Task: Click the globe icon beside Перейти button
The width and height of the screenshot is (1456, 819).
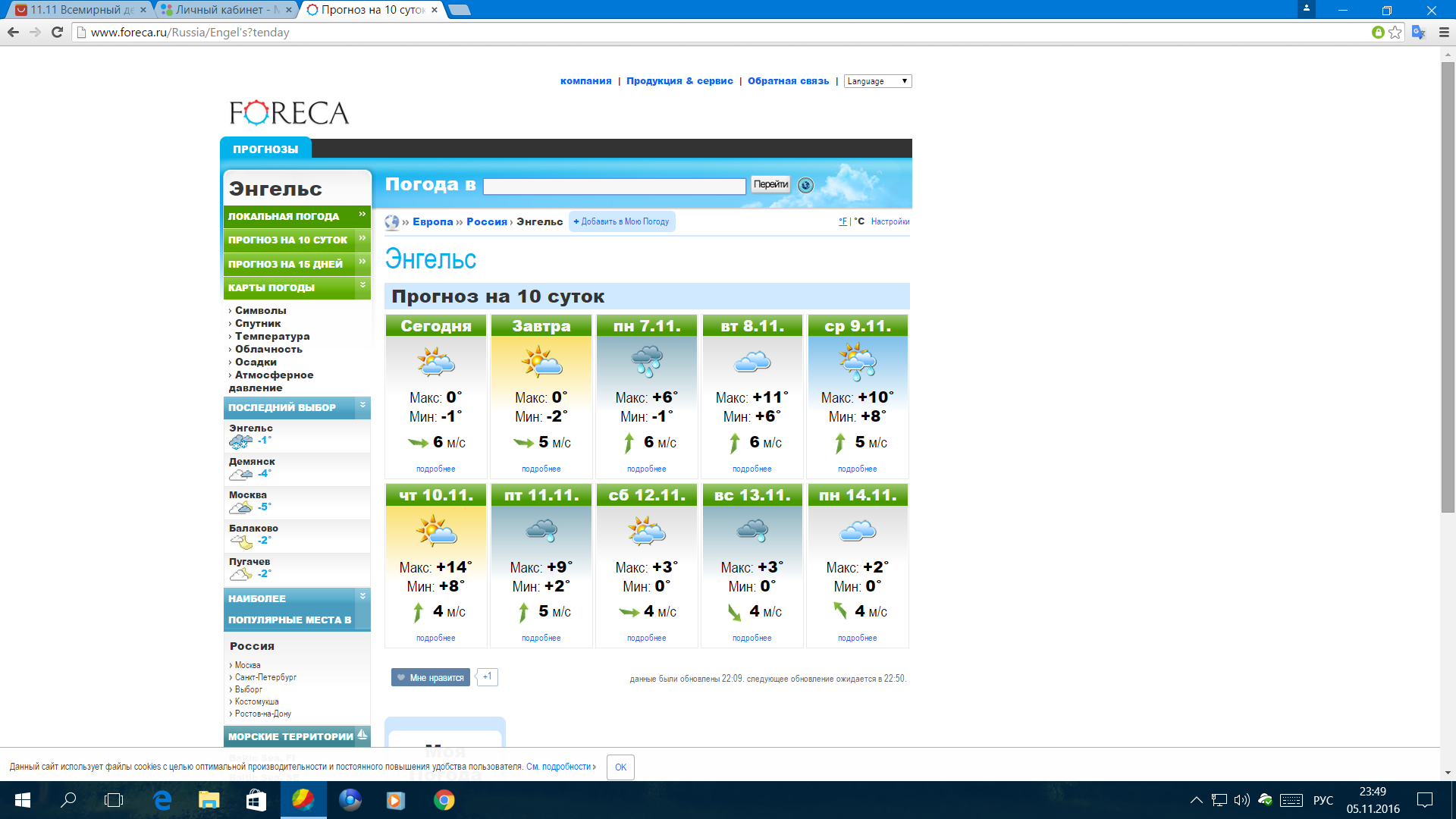Action: coord(805,185)
